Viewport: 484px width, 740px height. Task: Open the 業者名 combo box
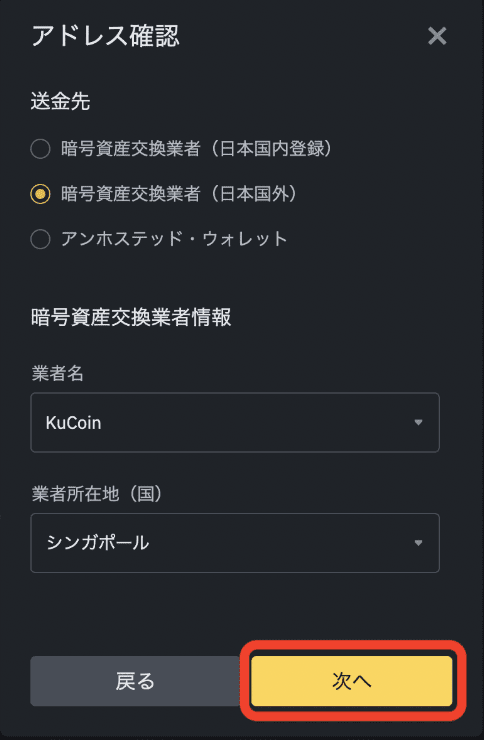pos(235,422)
